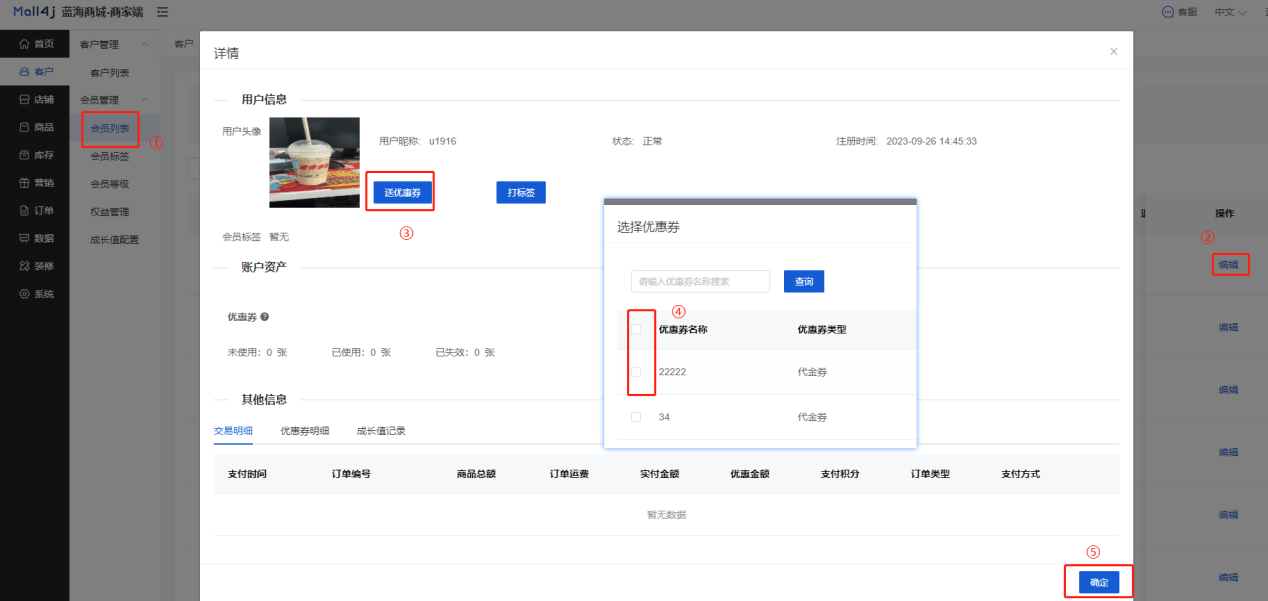Collapse the 客户管理 menu group
This screenshot has height=601, width=1268.
[x=146, y=44]
